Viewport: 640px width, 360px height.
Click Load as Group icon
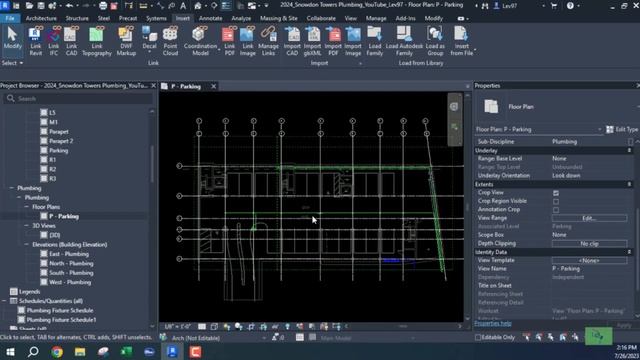tap(435, 41)
